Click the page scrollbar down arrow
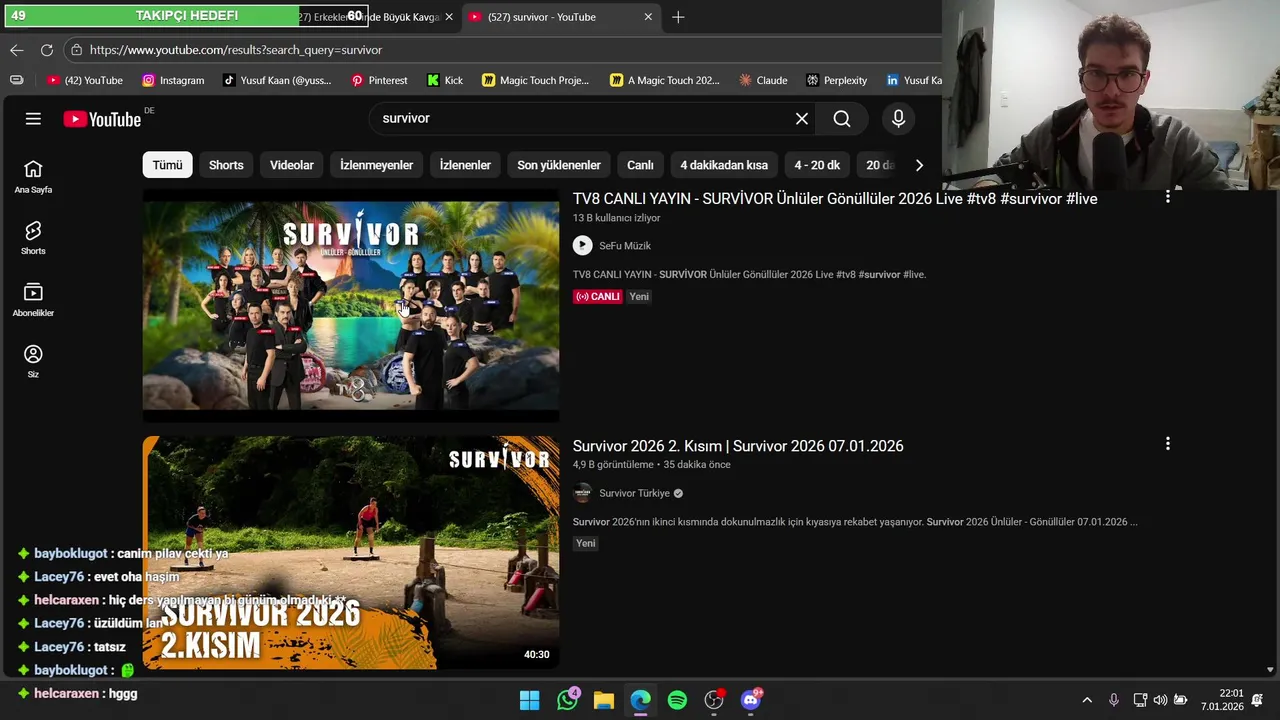 1271,670
